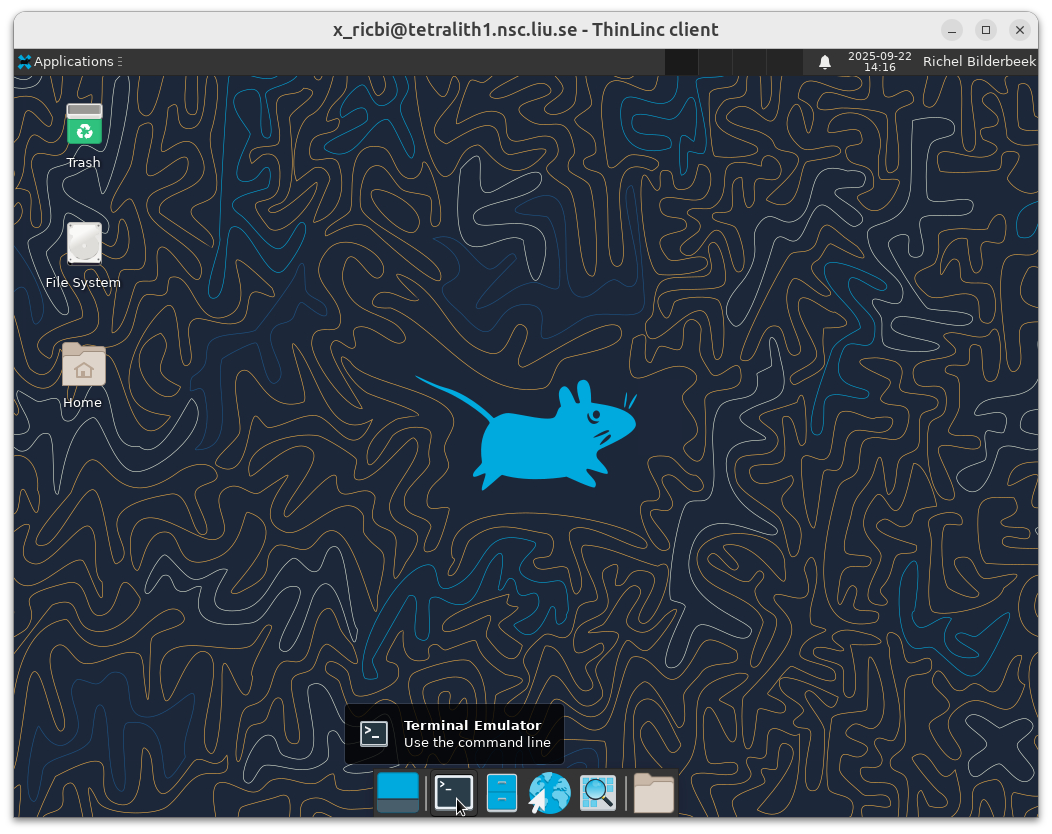Toggle Show Desktop with the leftmost dock button
The width and height of the screenshot is (1052, 834).
click(399, 792)
